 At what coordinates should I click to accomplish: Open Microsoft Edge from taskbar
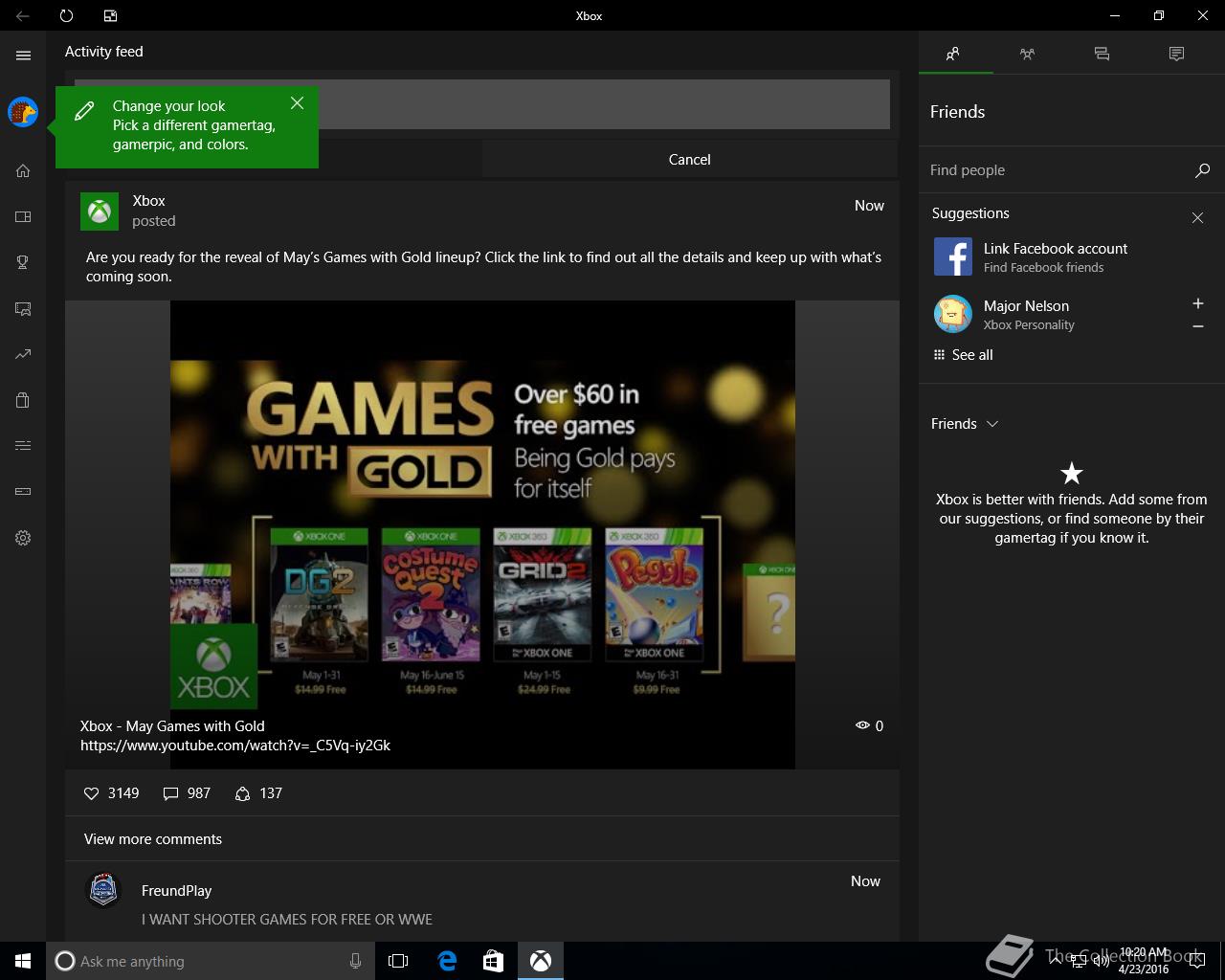coord(447,961)
